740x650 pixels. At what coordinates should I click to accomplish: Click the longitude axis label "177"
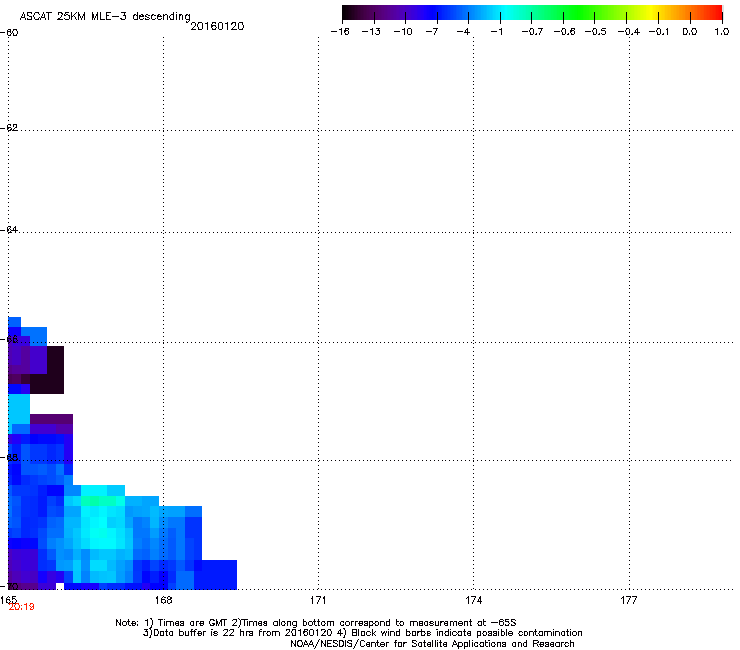[x=629, y=600]
